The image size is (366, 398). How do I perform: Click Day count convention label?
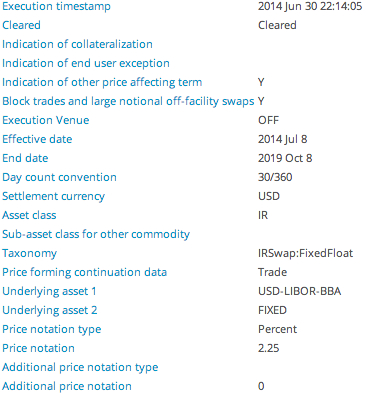(59, 177)
